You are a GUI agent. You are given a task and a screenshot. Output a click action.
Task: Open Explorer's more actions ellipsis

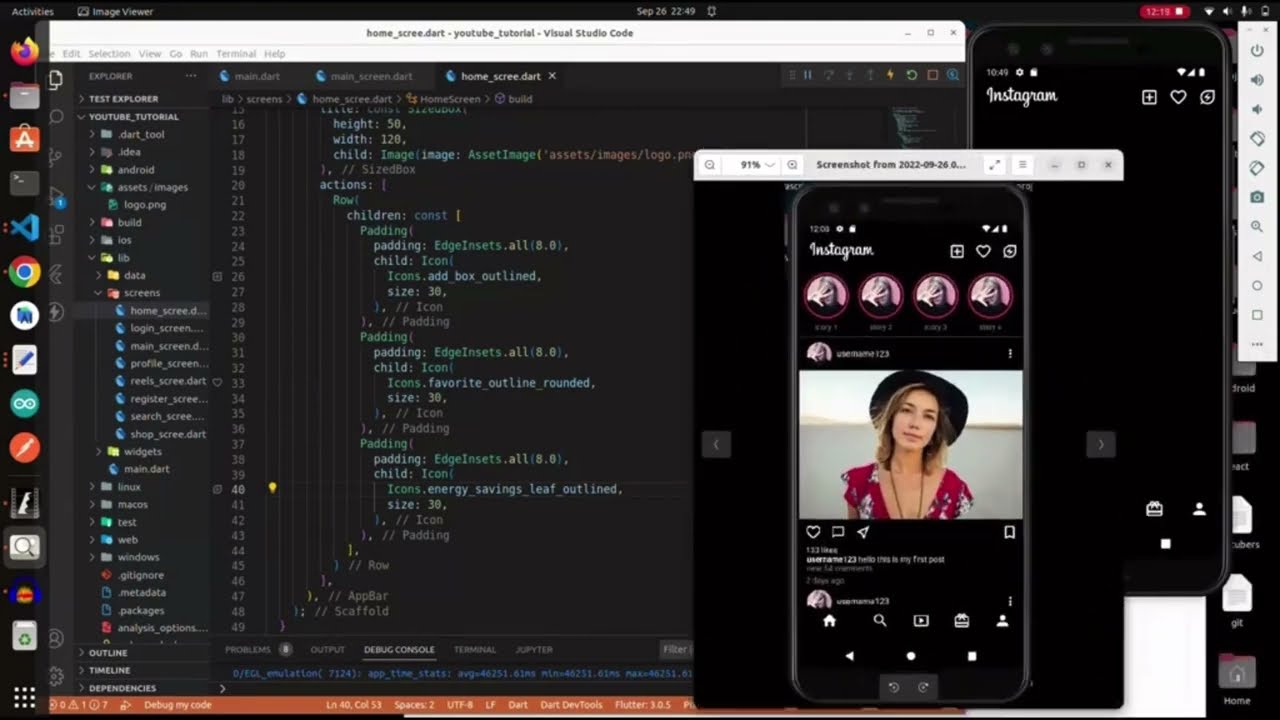[x=190, y=76]
